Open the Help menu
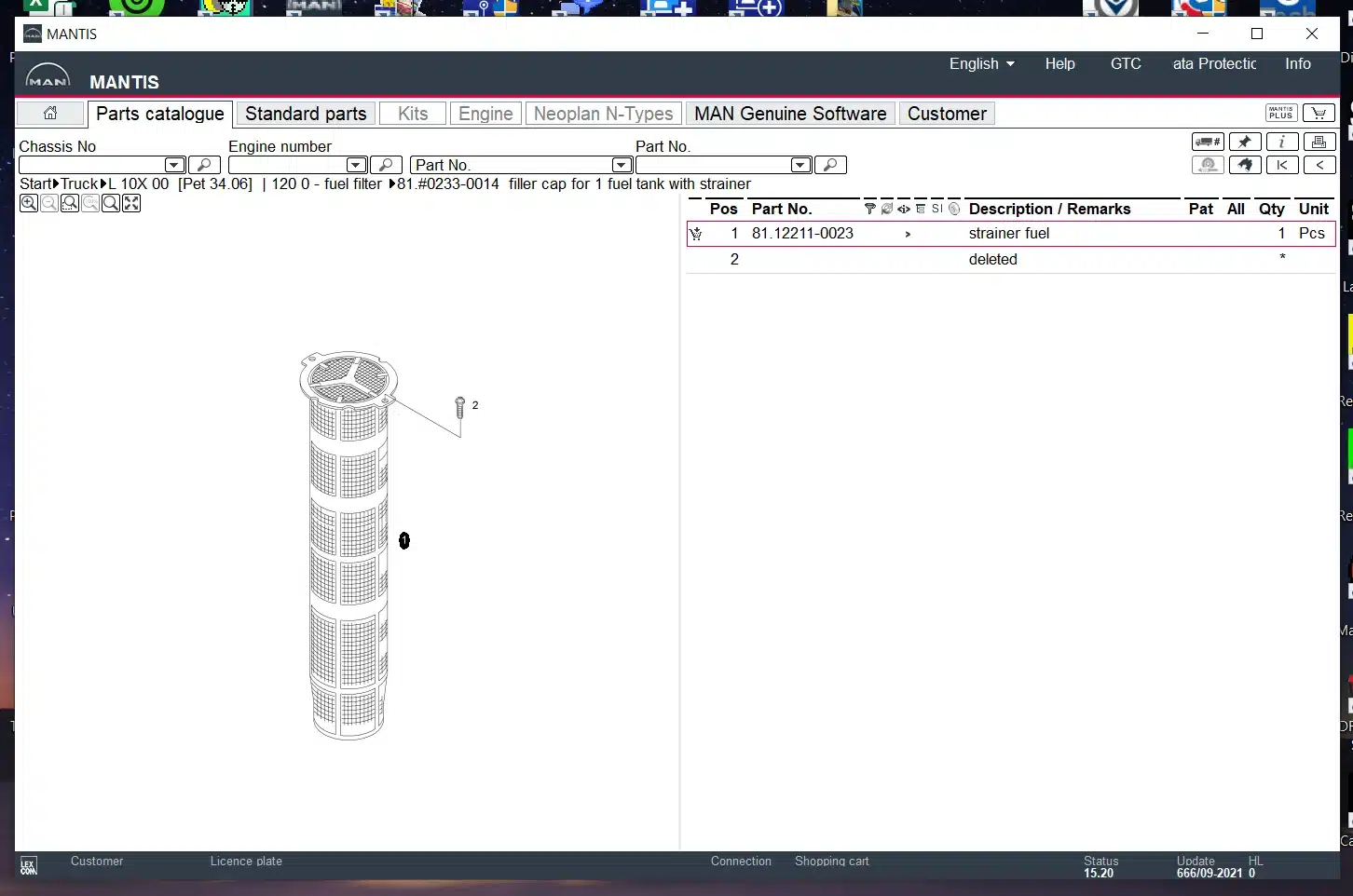1353x896 pixels. (1059, 63)
